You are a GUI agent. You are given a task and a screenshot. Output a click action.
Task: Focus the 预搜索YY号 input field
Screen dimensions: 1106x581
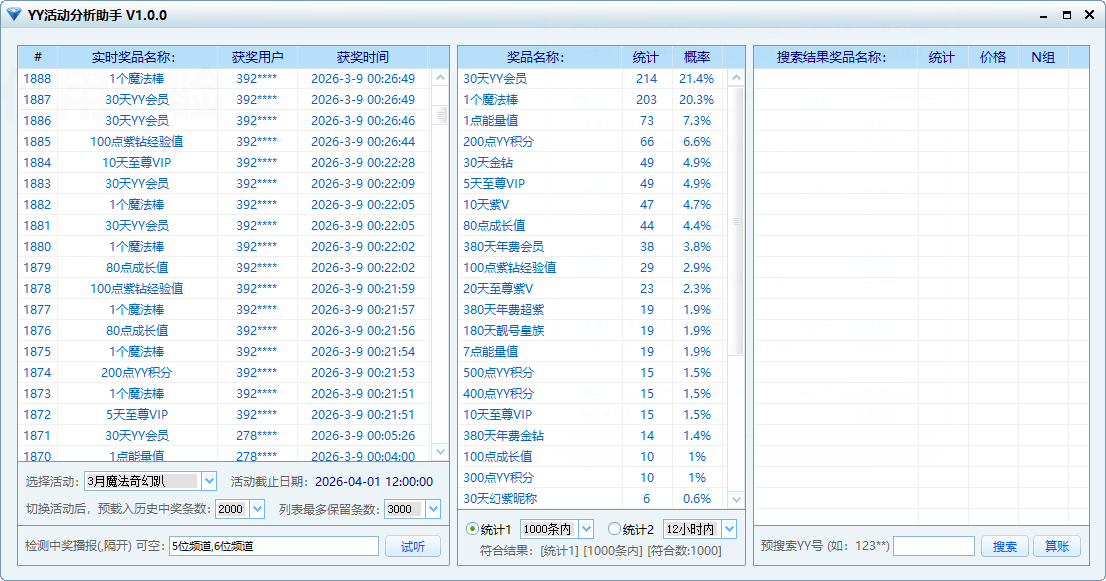[x=934, y=546]
